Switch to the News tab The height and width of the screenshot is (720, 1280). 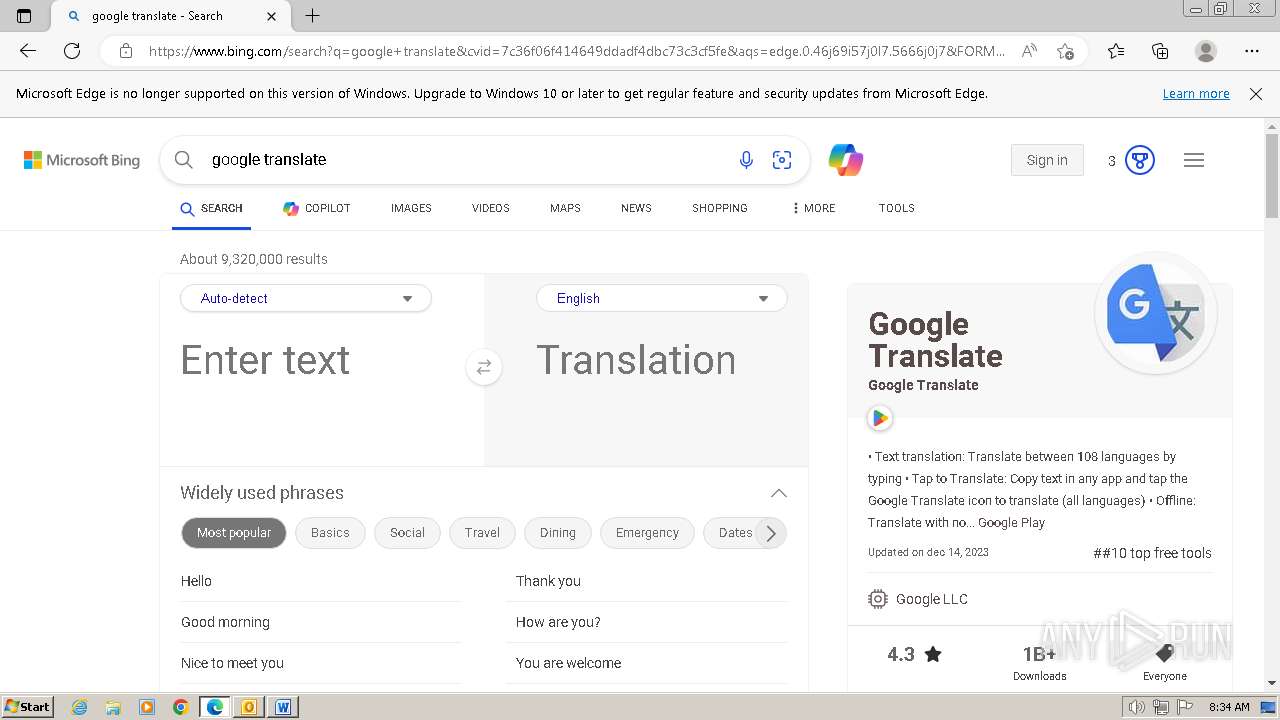pyautogui.click(x=636, y=208)
